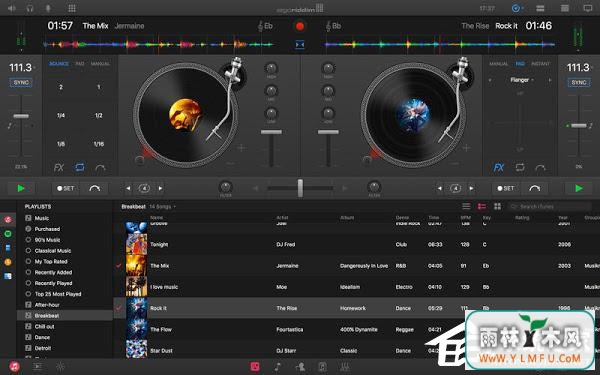This screenshot has width=600, height=375.
Task: Select previous effect before Flanger
Action: click(490, 80)
